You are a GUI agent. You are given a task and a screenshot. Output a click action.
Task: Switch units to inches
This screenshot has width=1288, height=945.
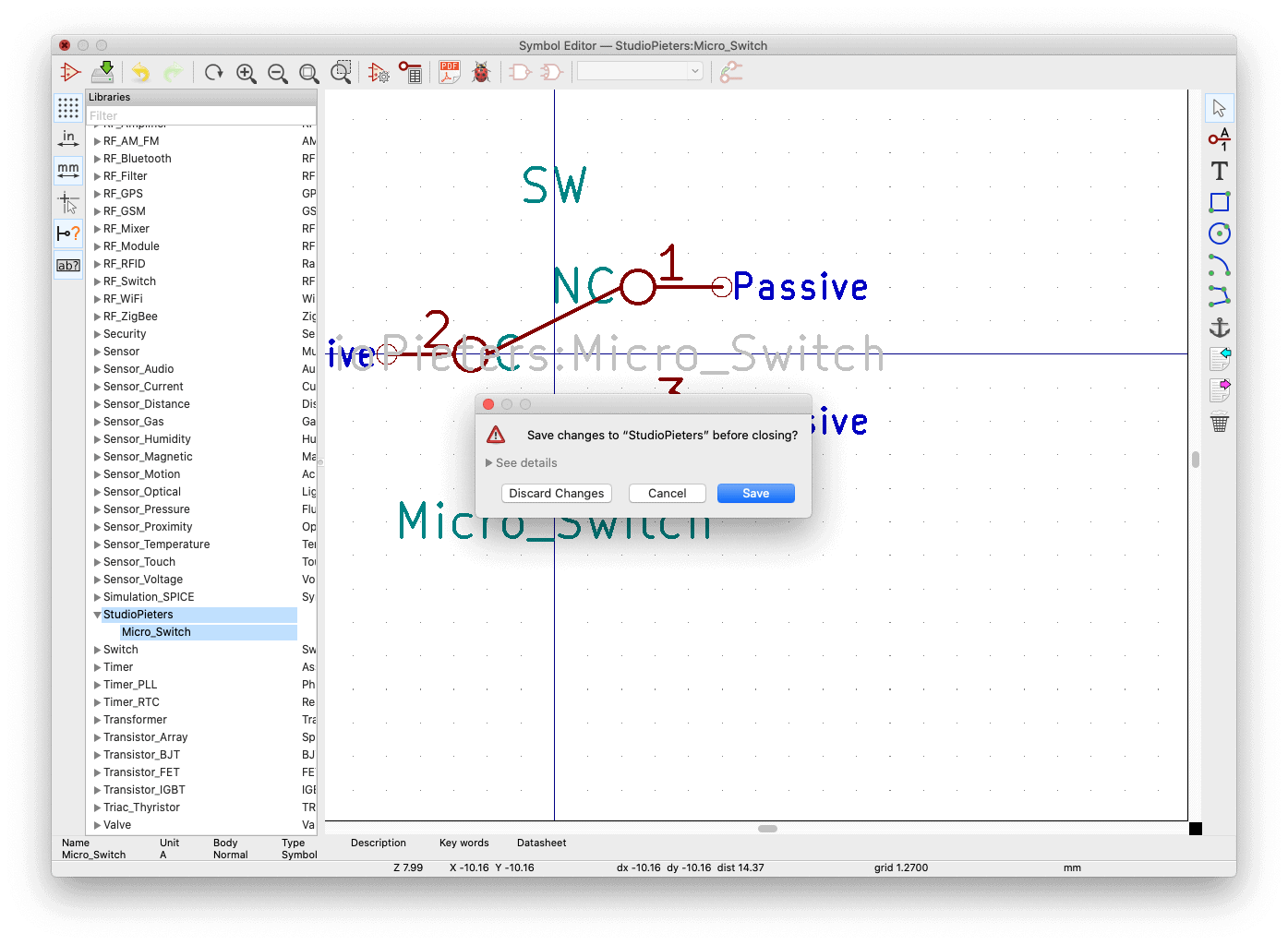(x=68, y=139)
